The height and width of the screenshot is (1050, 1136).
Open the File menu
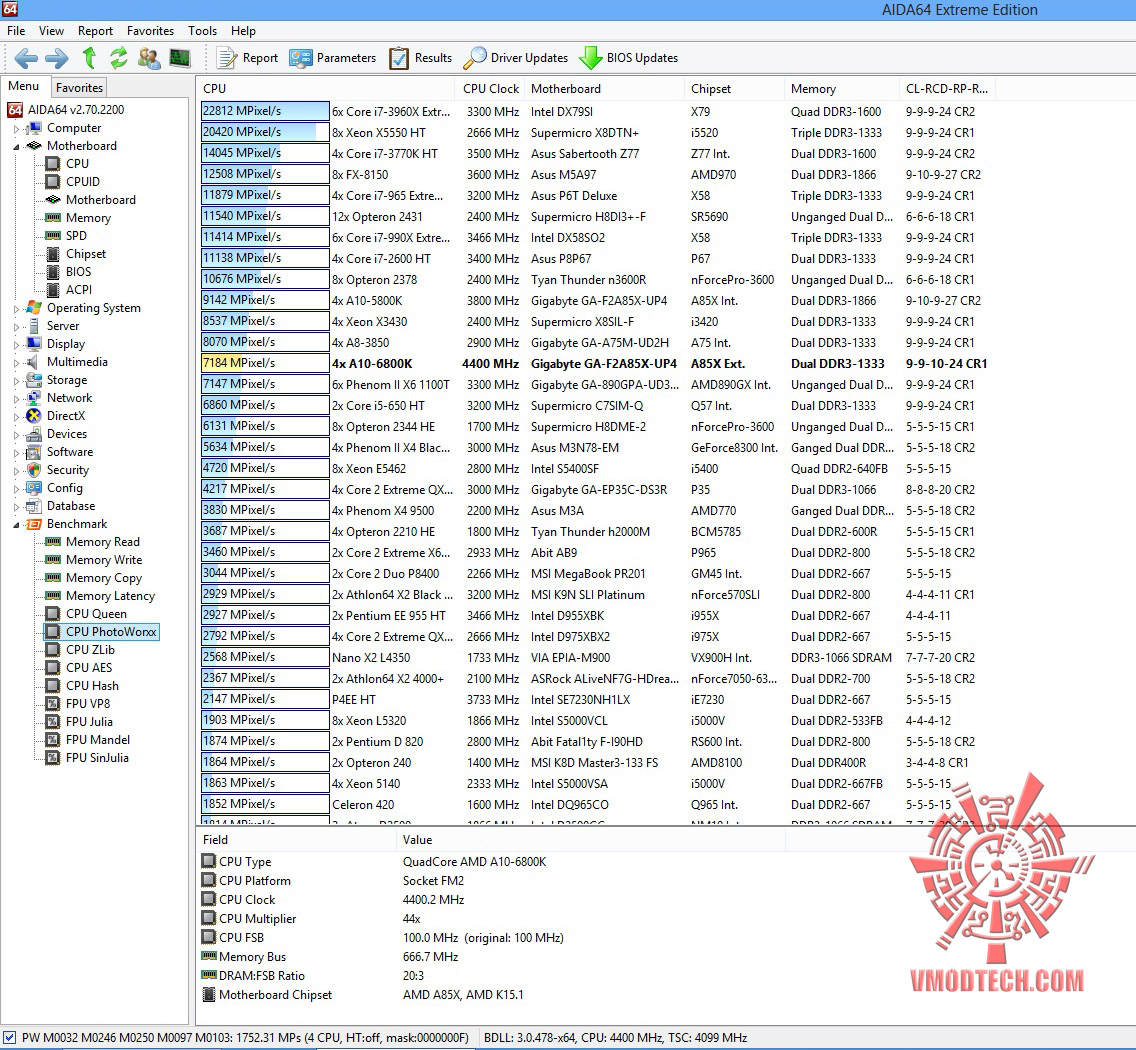point(16,30)
